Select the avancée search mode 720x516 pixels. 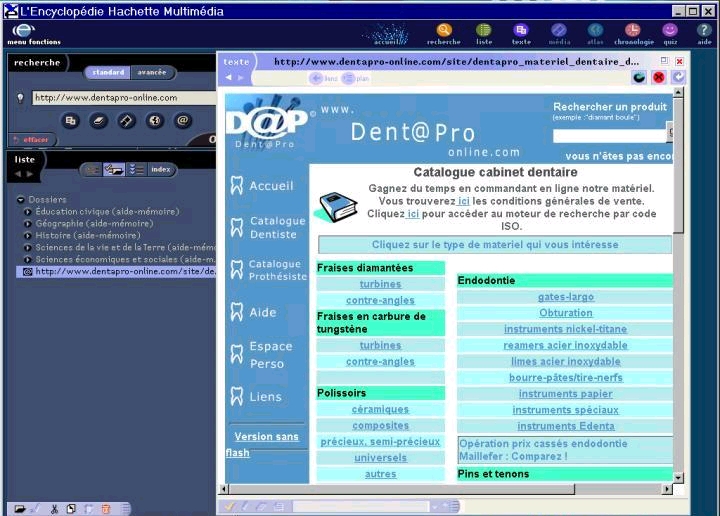click(x=152, y=73)
